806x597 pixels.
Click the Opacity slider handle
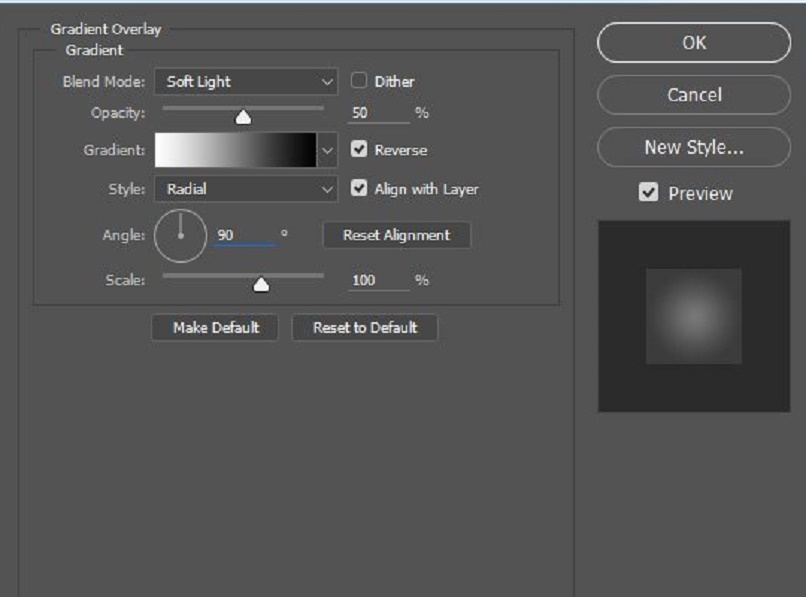coord(242,117)
